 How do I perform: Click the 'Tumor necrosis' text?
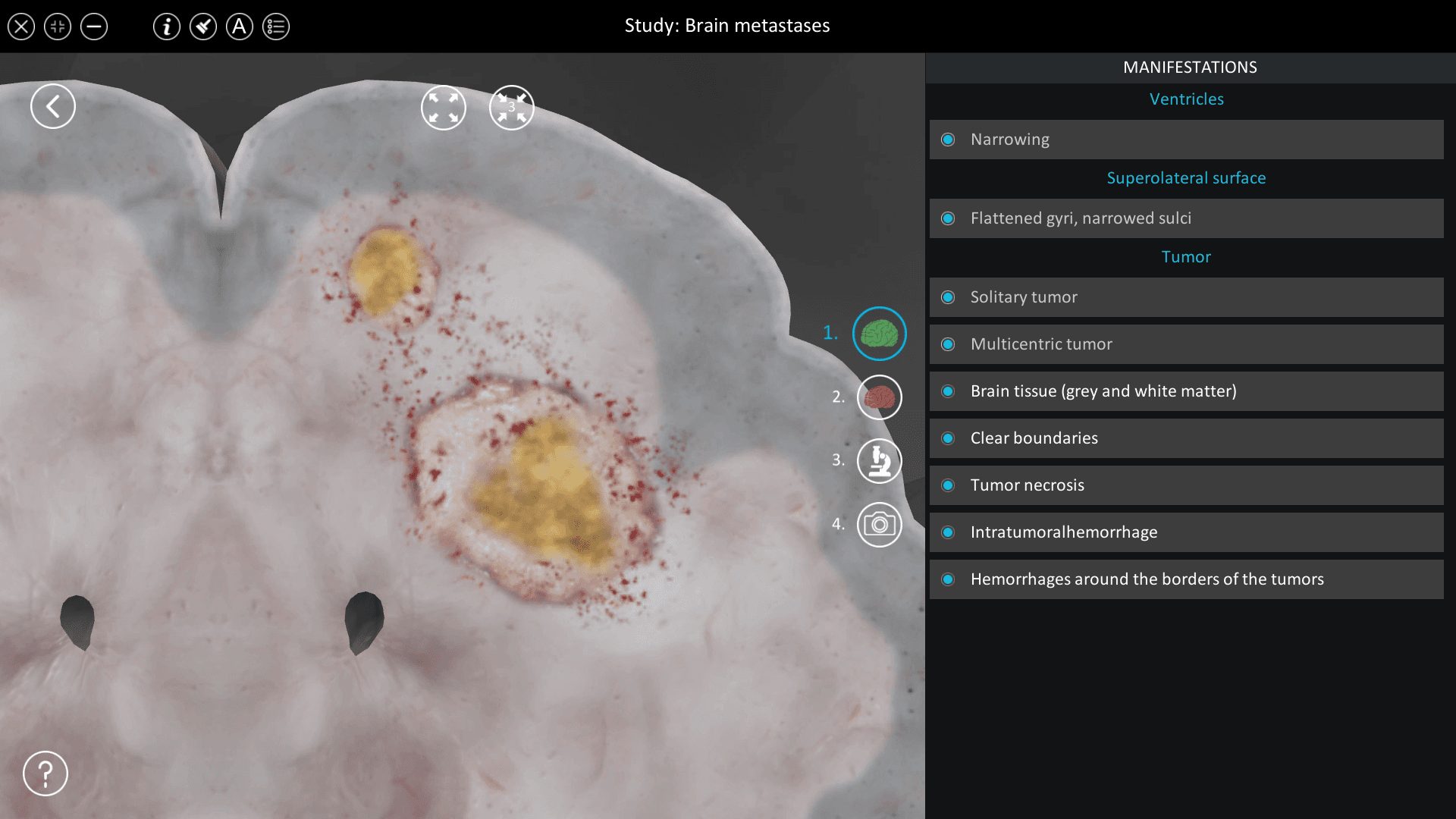tap(1028, 485)
